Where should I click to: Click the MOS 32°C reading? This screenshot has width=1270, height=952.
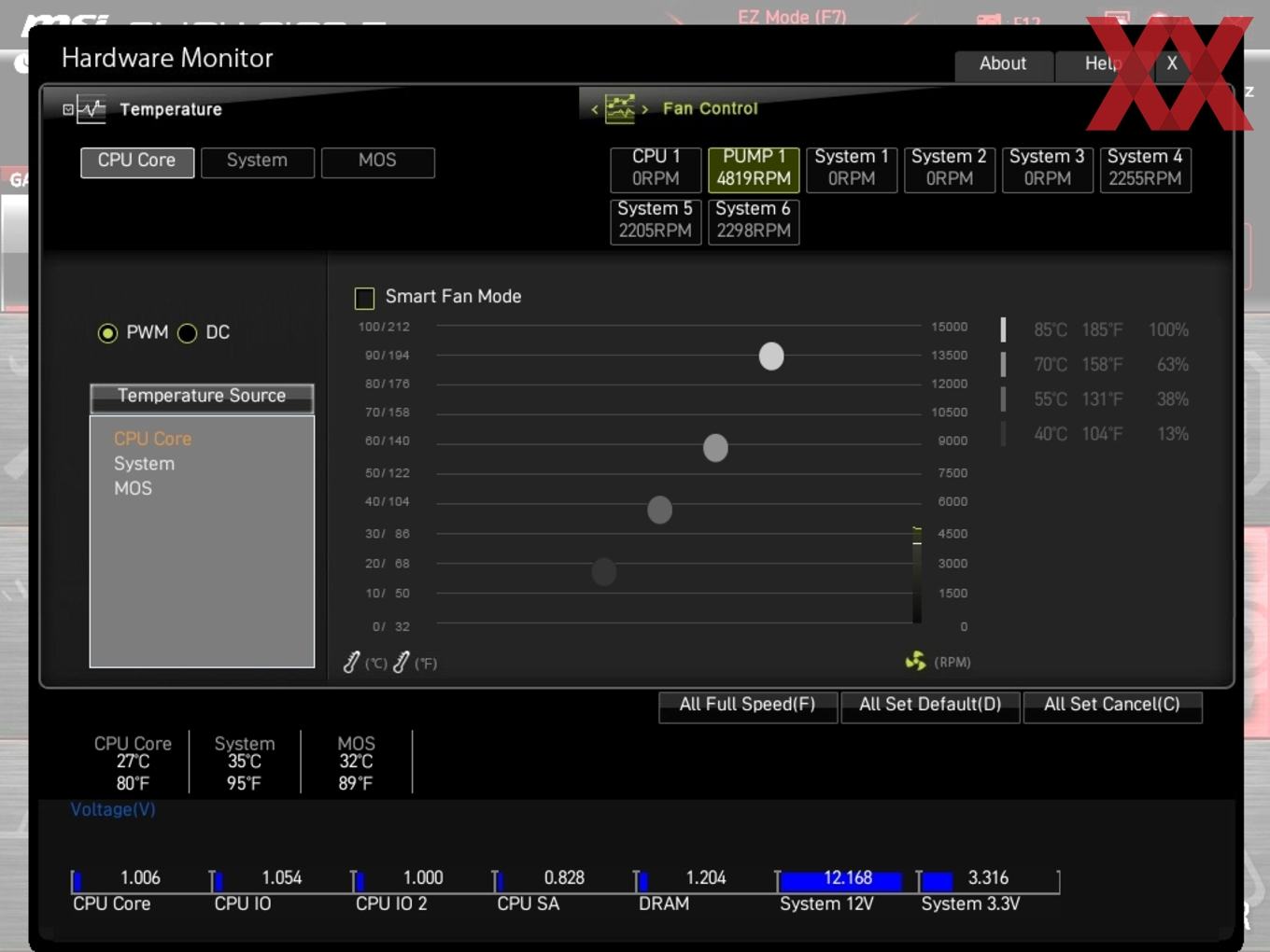point(356,763)
